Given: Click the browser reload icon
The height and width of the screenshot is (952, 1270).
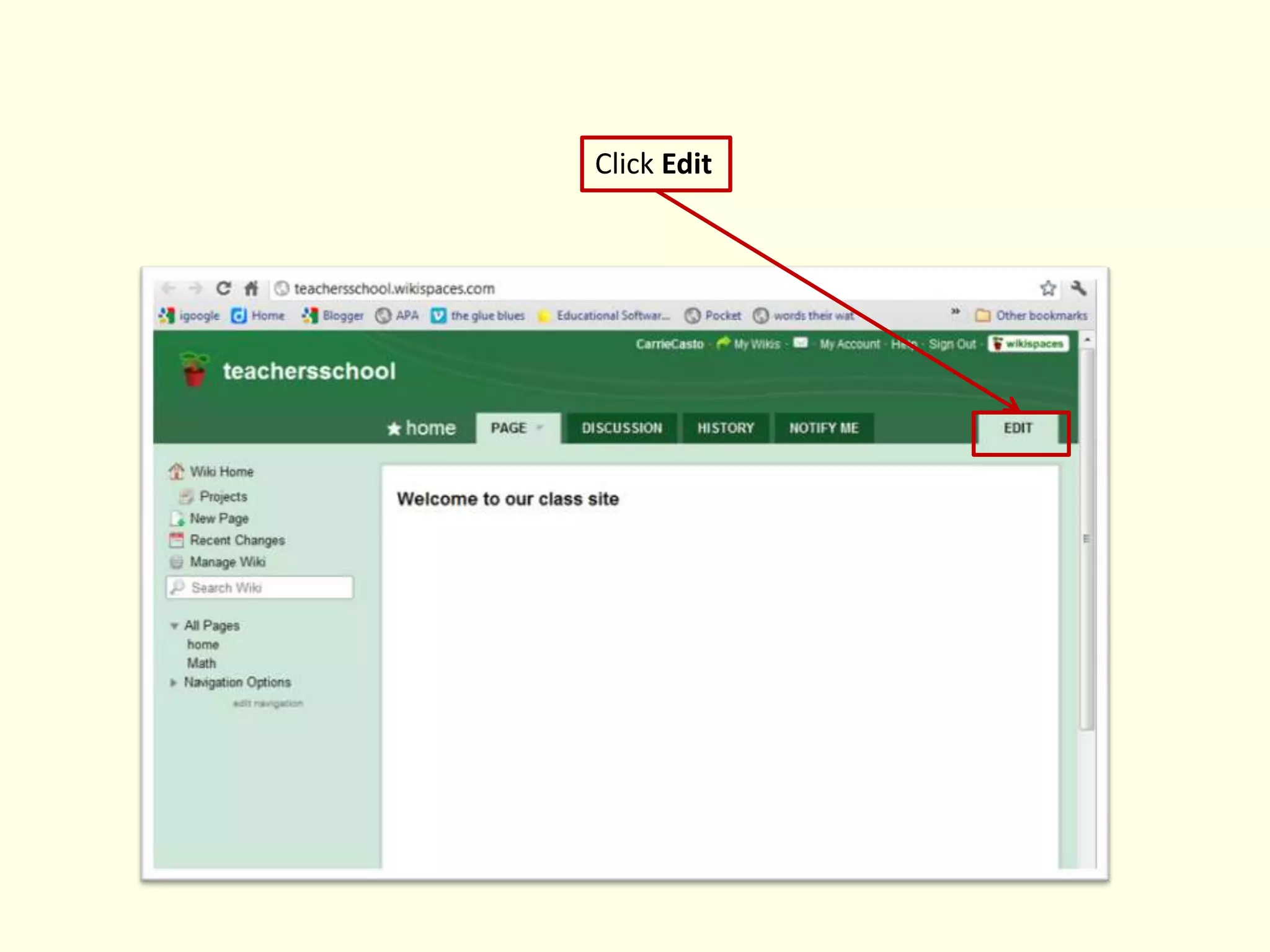Looking at the screenshot, I should click(x=223, y=288).
